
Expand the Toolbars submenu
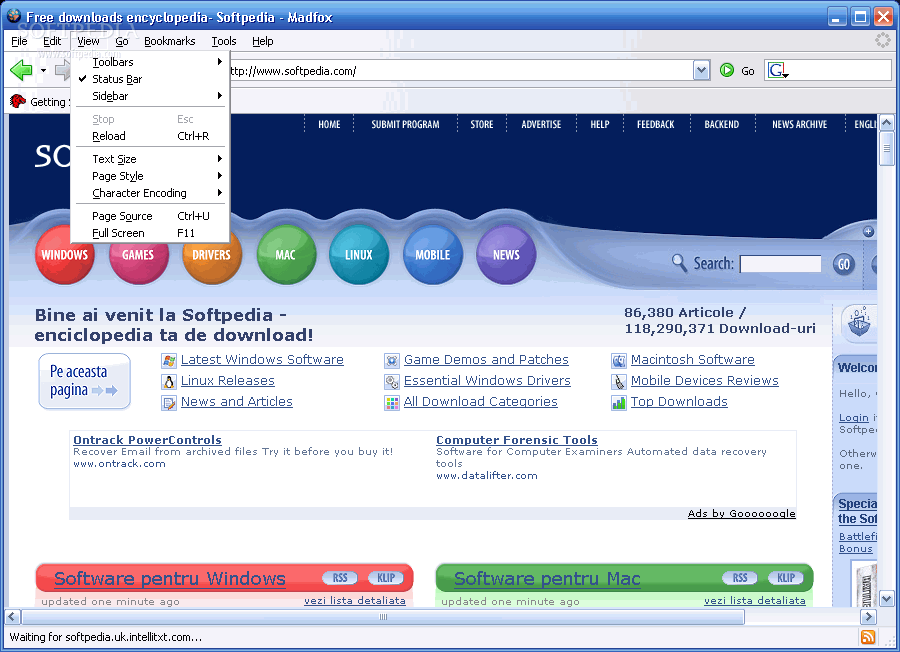150,62
